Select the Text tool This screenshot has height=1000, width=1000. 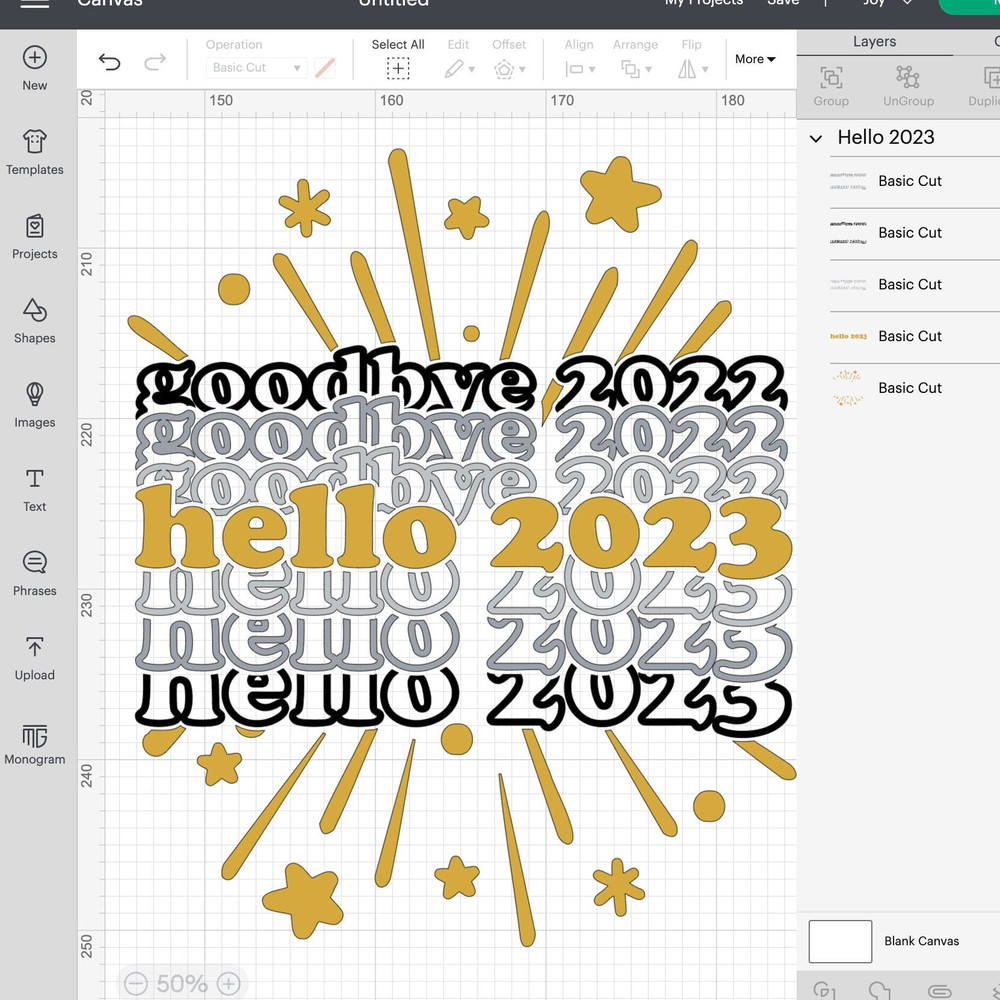tap(34, 479)
